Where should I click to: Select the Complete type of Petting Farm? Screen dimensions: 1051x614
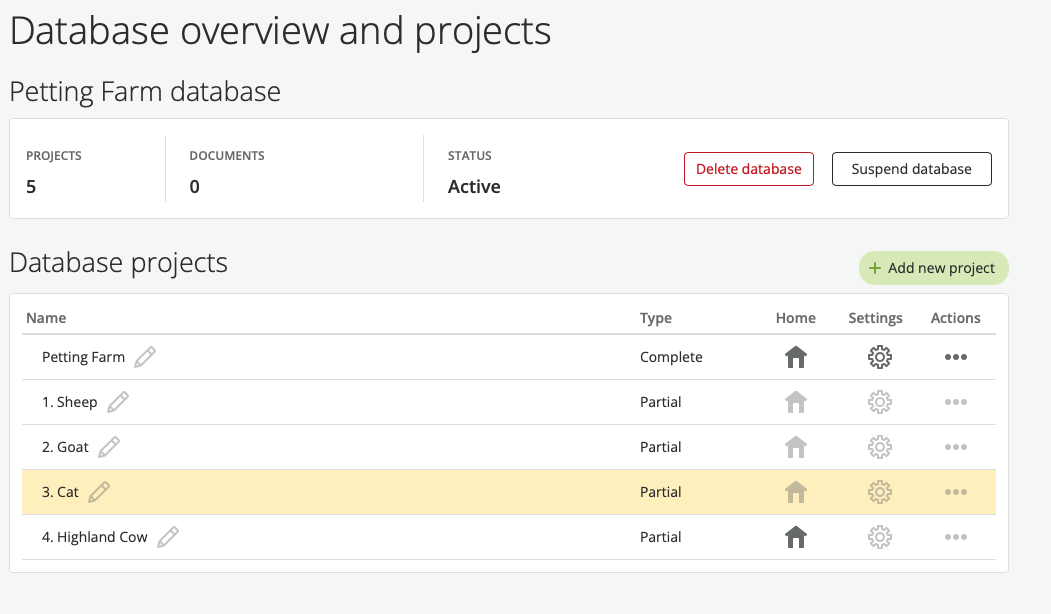671,357
